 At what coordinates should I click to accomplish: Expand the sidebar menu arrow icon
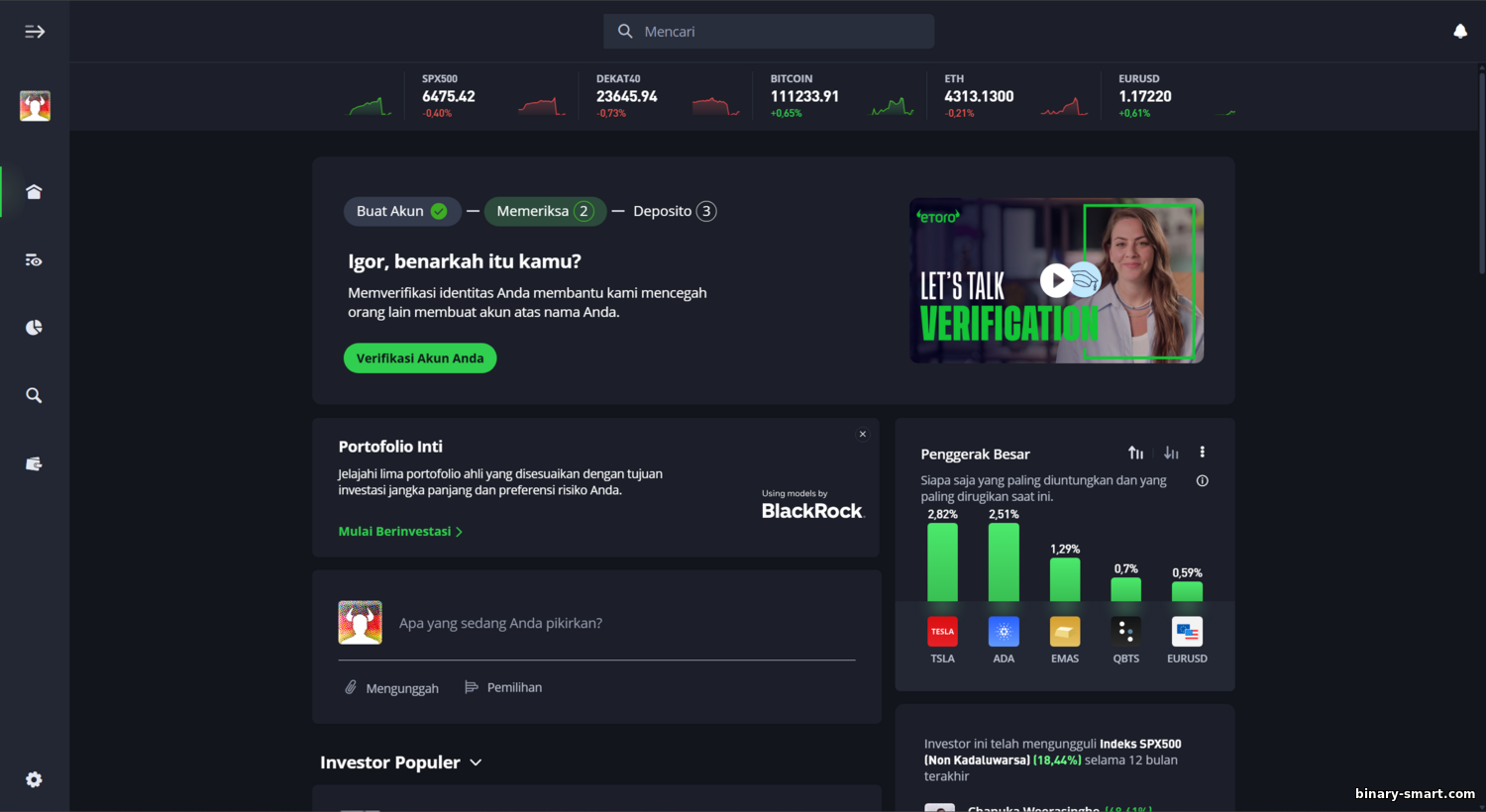tap(35, 32)
